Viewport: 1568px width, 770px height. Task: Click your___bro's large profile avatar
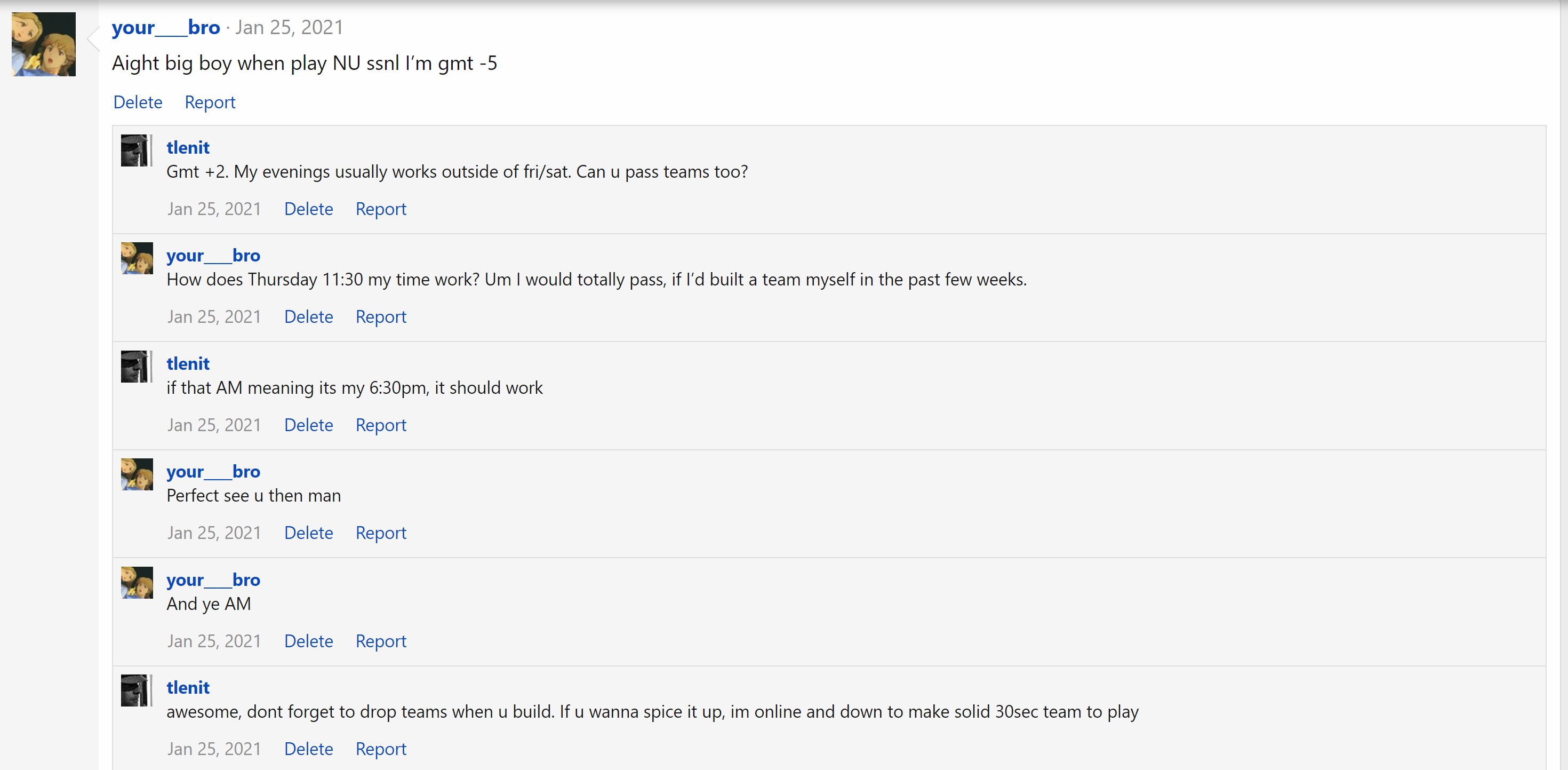(43, 44)
